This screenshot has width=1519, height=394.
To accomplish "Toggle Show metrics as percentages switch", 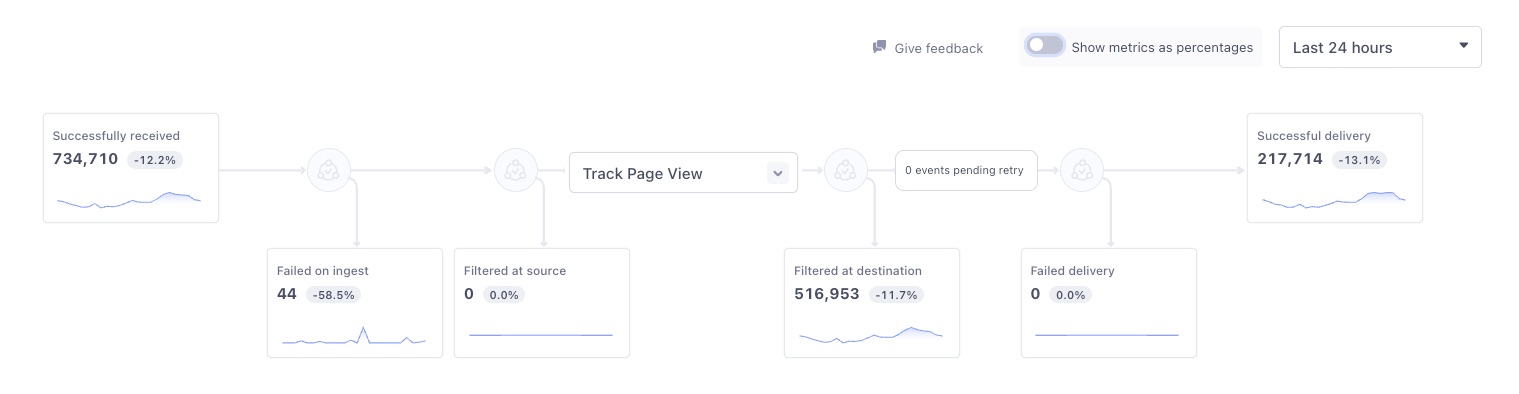I will click(1045, 46).
